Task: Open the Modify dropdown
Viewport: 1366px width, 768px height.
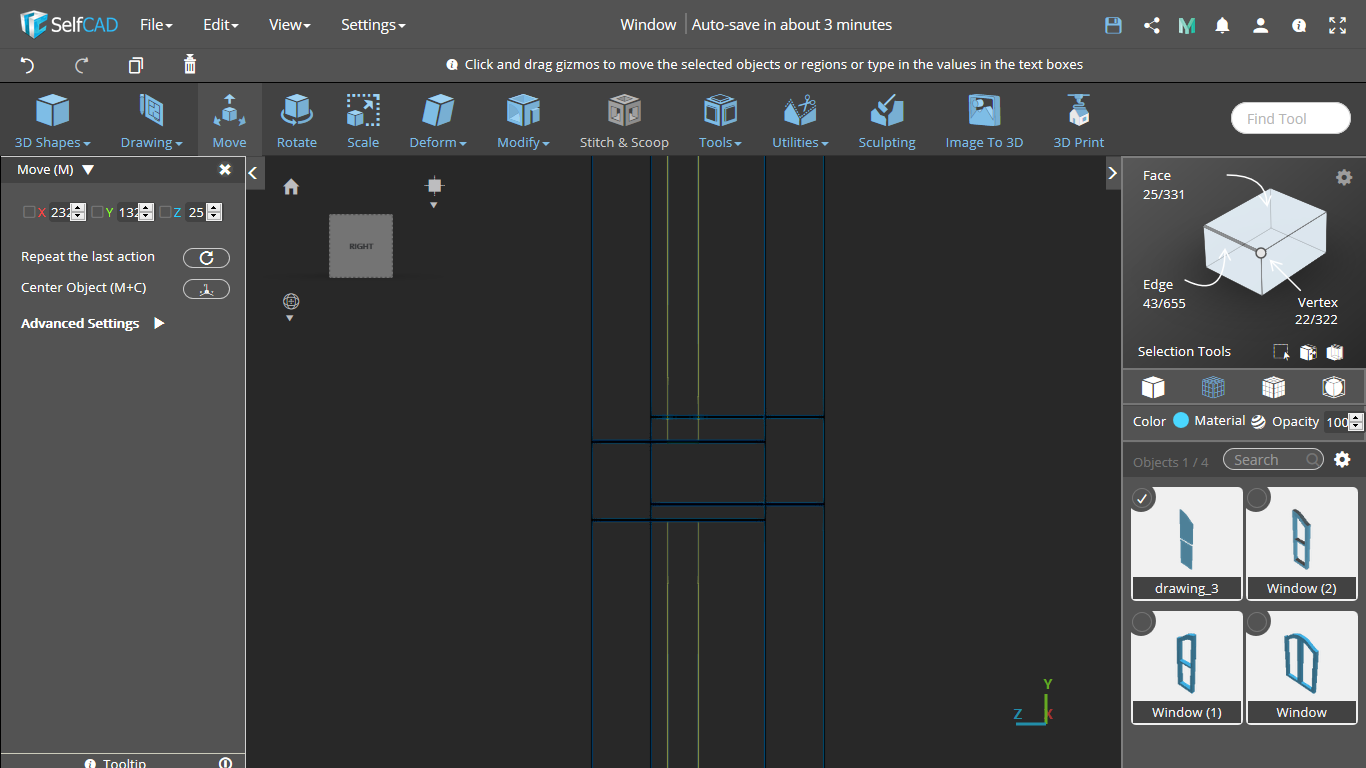Action: 523,120
